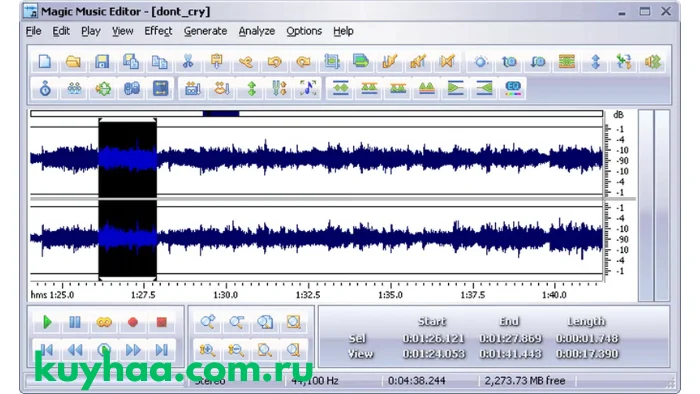Viewport: 700px width, 394px height.
Task: Click the 0:04:38.244 duration in status bar
Action: click(x=417, y=381)
